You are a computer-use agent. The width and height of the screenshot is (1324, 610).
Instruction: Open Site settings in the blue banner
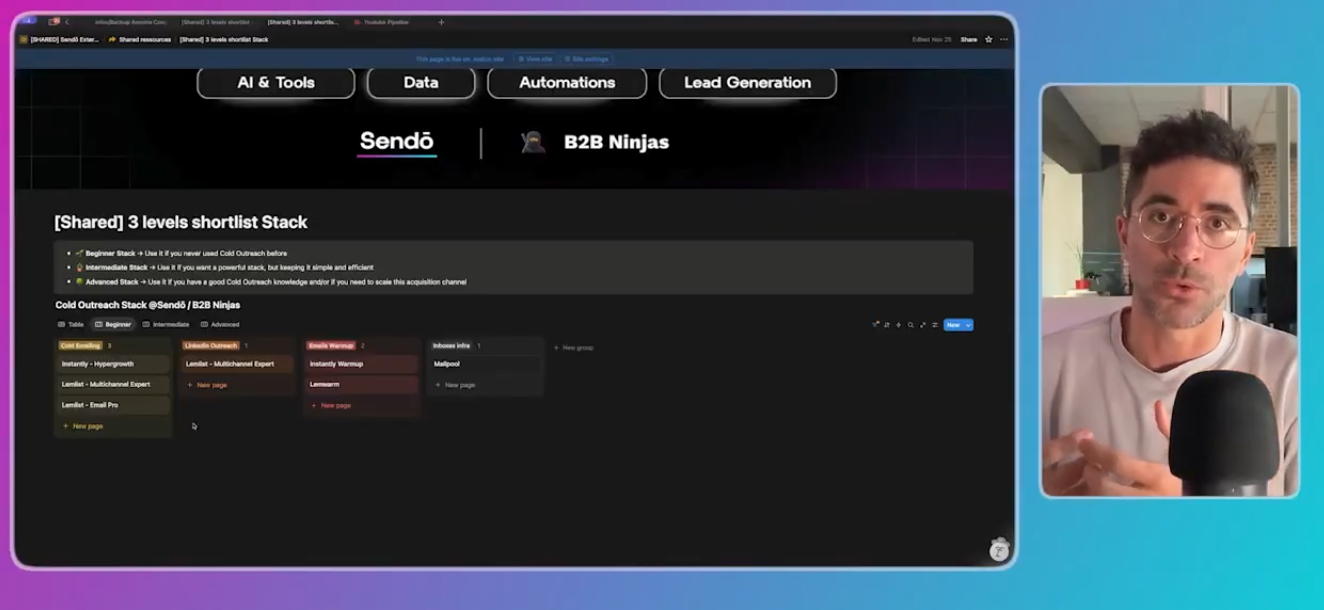coord(587,59)
